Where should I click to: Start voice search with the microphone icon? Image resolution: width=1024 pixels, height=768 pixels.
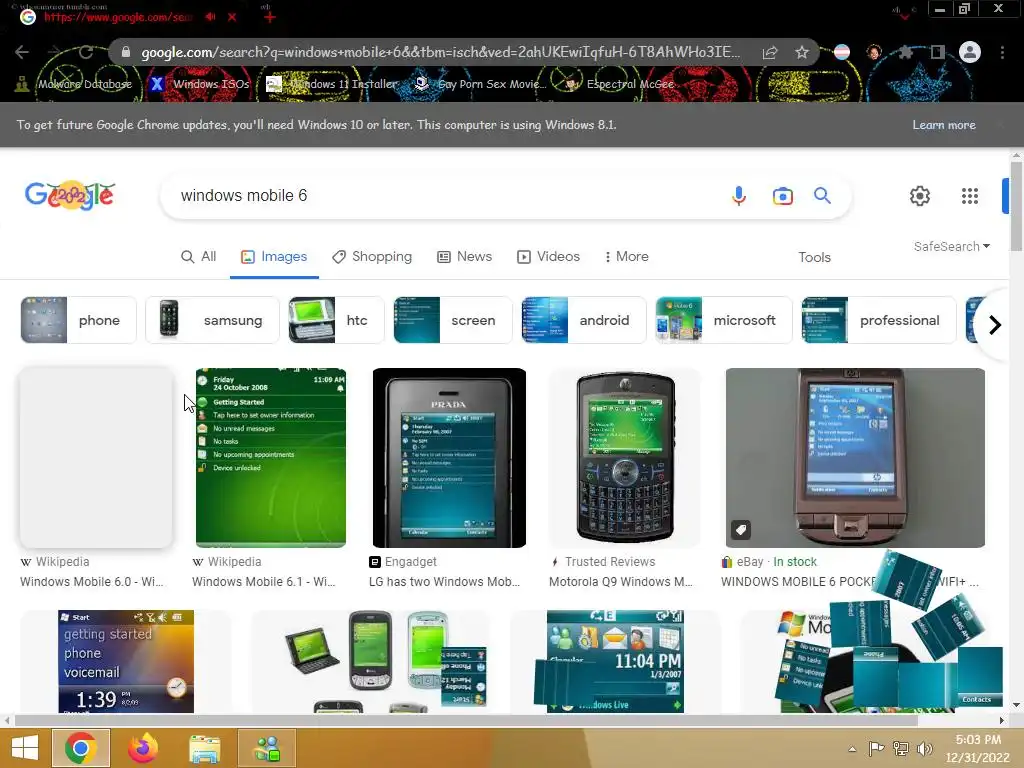(739, 196)
